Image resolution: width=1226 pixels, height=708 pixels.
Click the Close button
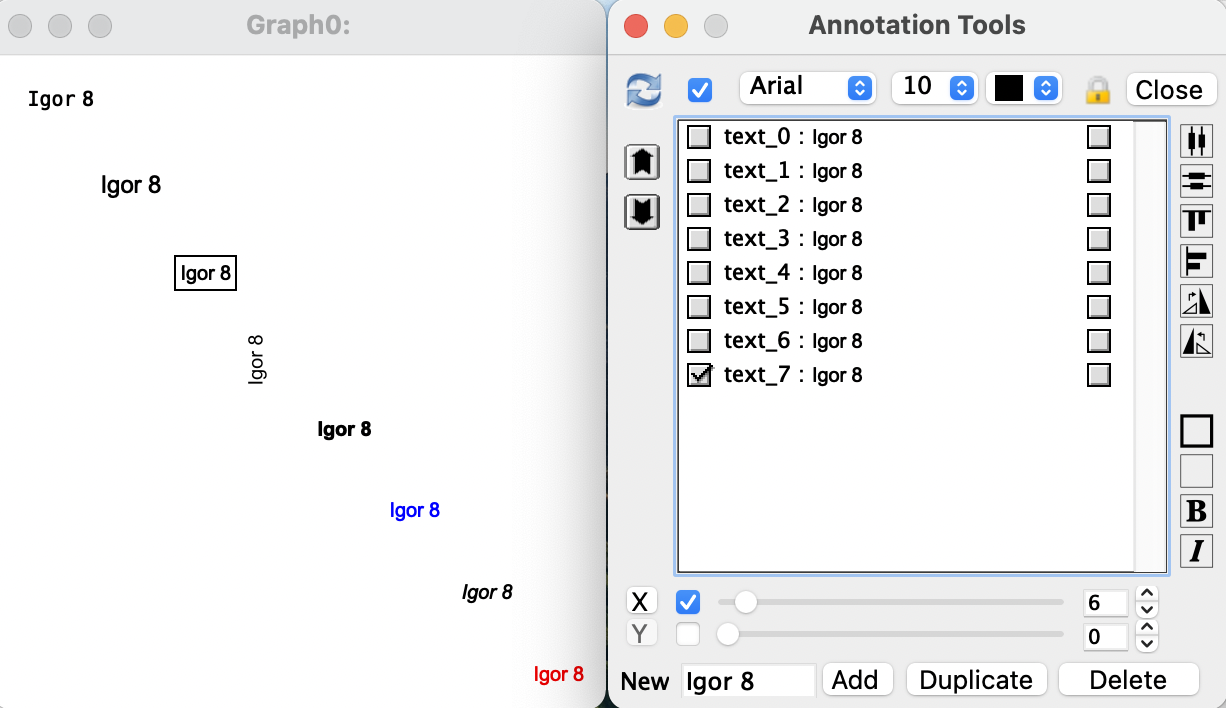1170,89
